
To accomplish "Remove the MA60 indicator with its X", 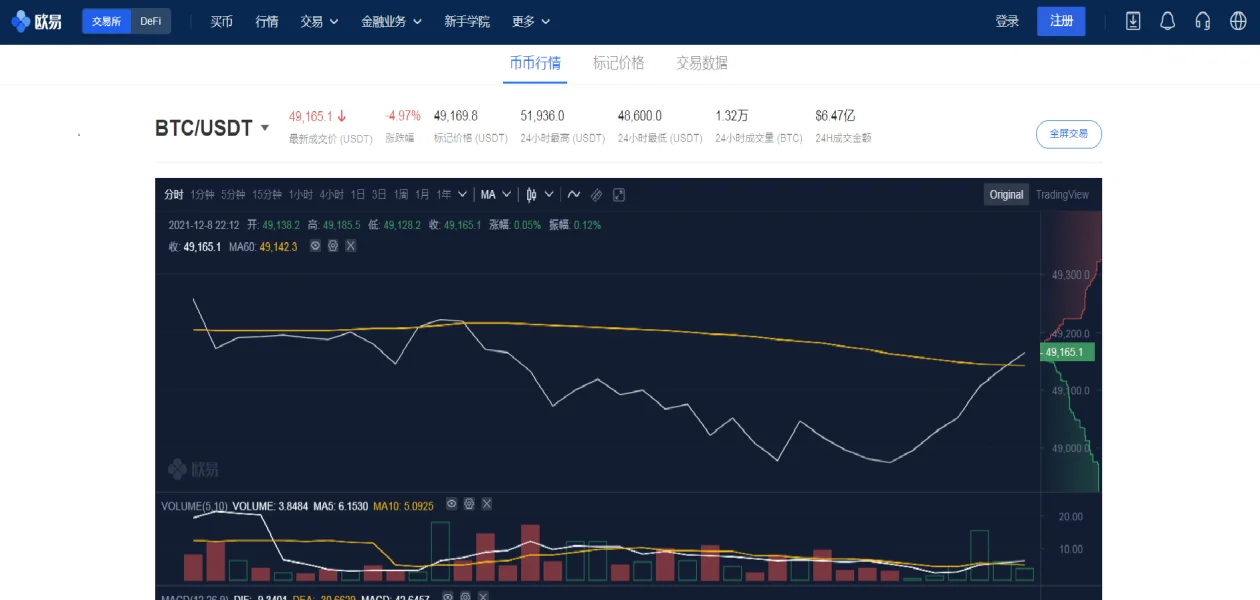I will [x=350, y=245].
